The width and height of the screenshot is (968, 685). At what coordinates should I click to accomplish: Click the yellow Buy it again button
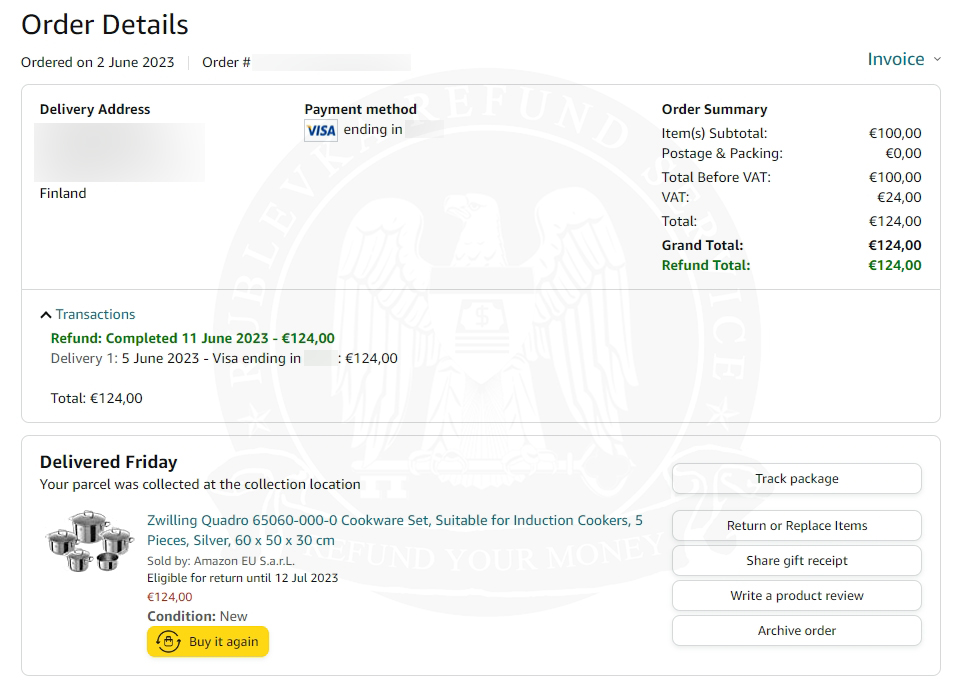click(208, 642)
